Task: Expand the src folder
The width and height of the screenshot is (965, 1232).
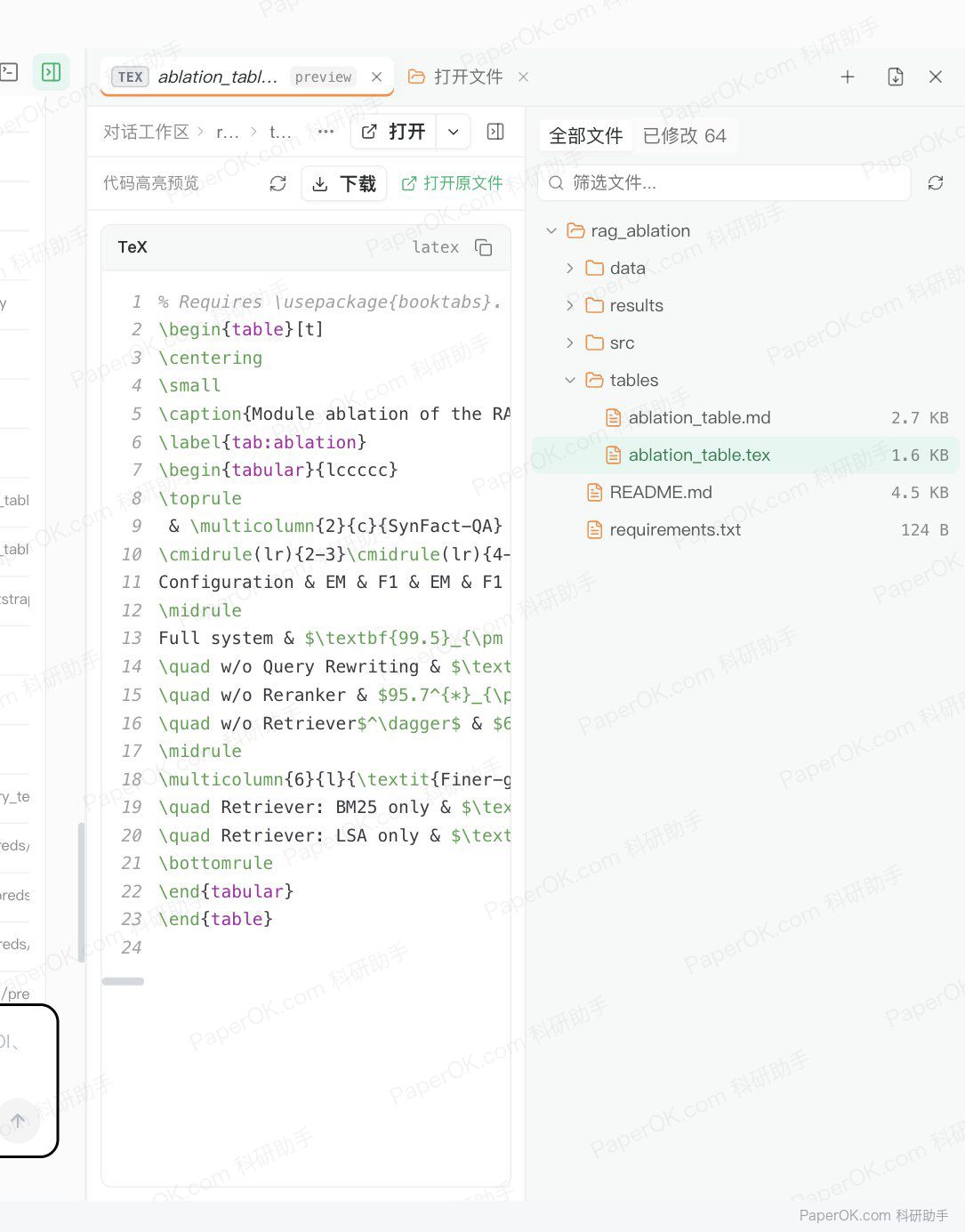Action: click(x=570, y=342)
